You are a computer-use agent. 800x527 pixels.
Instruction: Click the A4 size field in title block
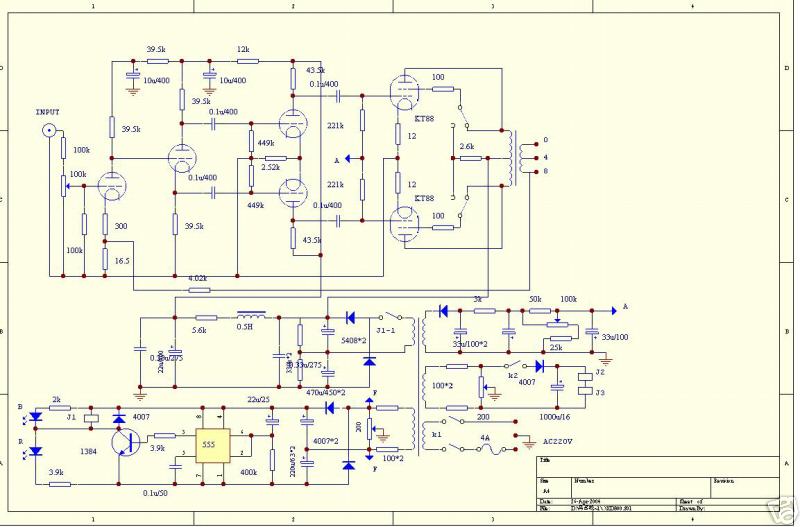(x=545, y=491)
